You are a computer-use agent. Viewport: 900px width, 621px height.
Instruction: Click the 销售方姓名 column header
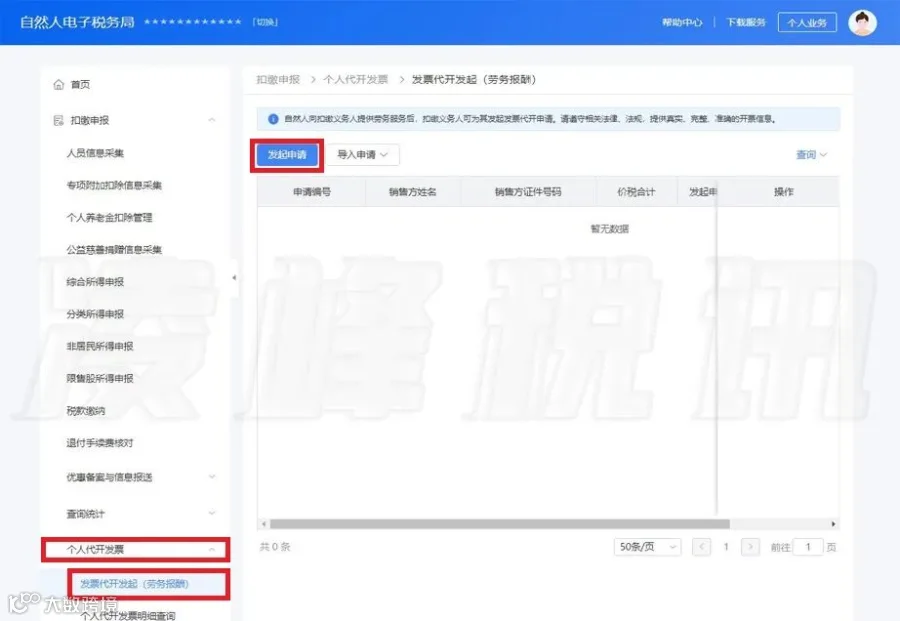413,192
